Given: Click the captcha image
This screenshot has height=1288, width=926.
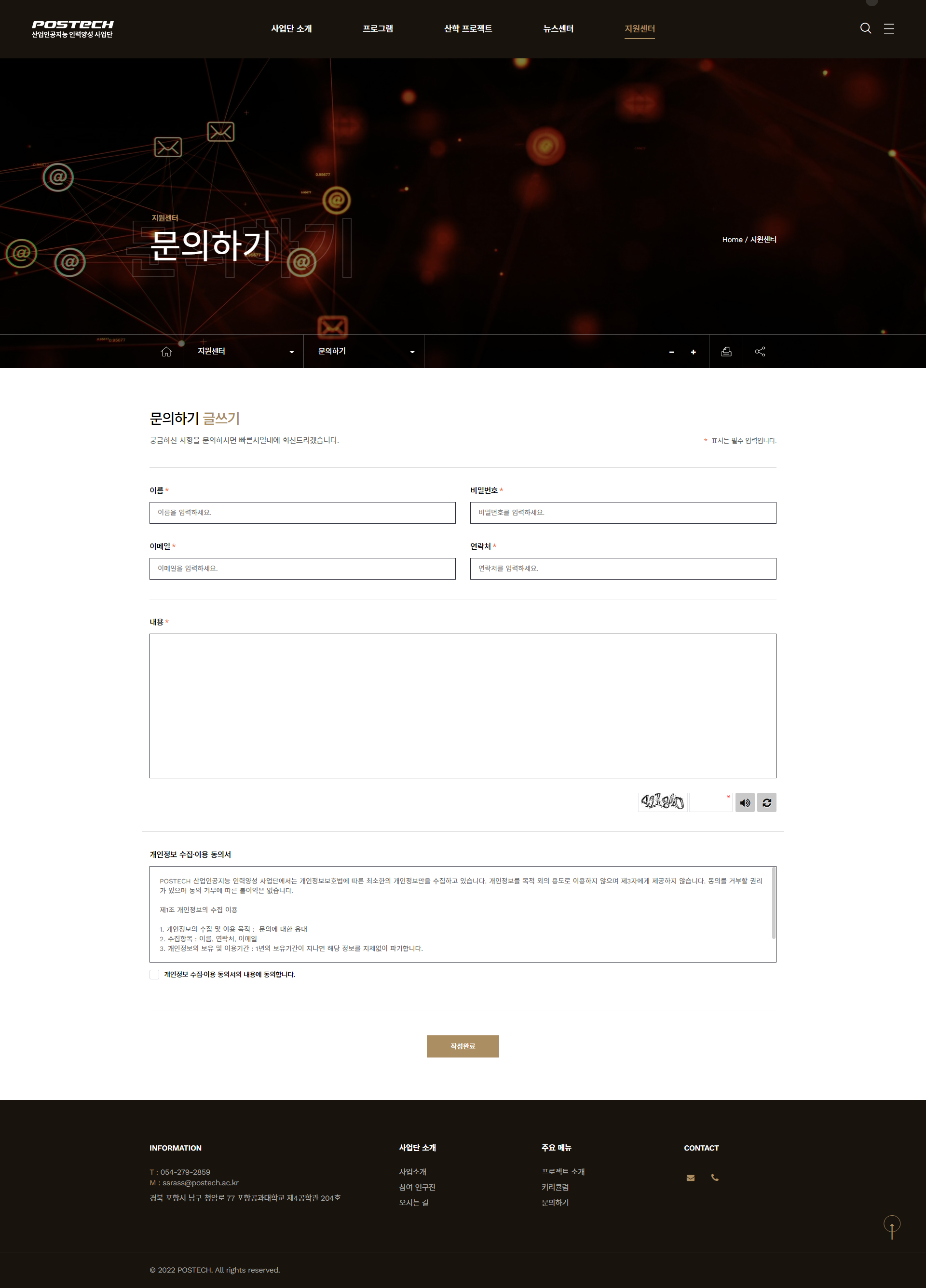Looking at the screenshot, I should [662, 802].
